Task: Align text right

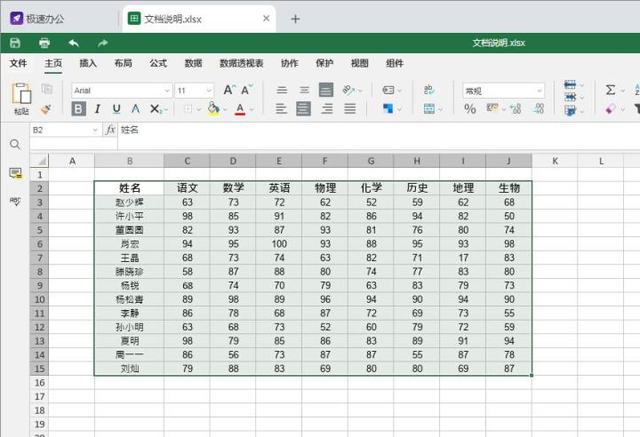Action: 327,109
